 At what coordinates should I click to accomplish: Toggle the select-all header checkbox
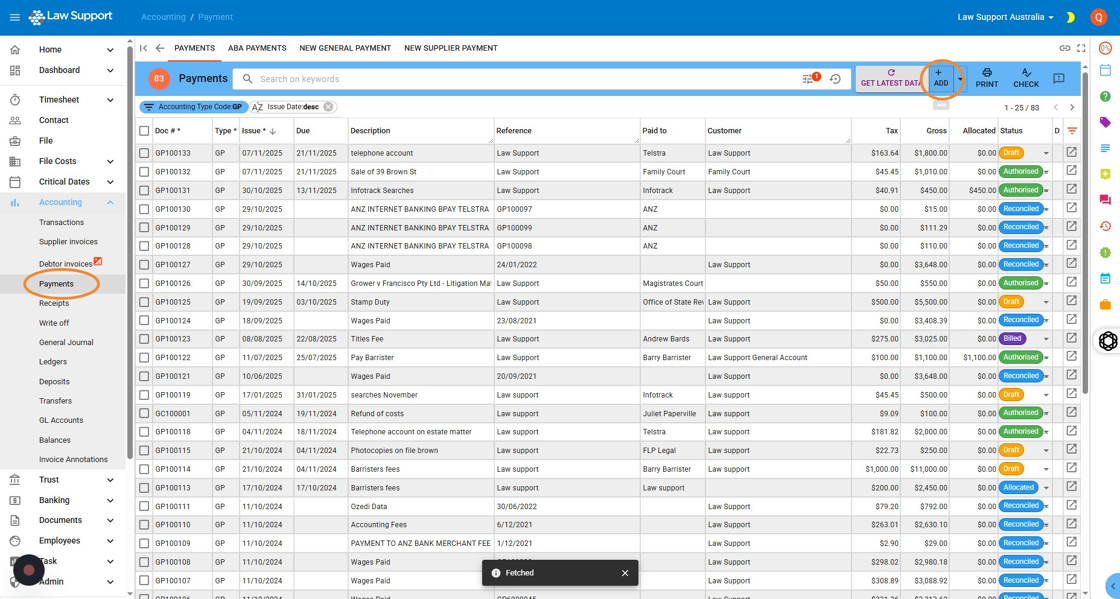(144, 131)
